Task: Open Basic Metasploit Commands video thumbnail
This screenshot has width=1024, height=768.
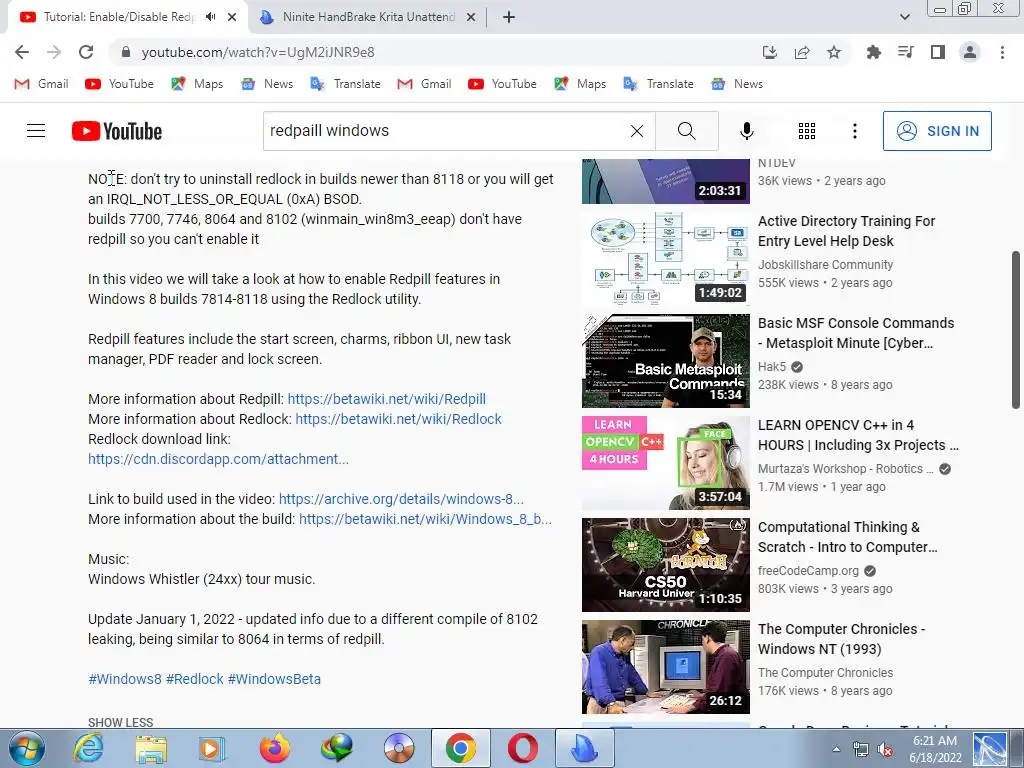Action: 665,361
